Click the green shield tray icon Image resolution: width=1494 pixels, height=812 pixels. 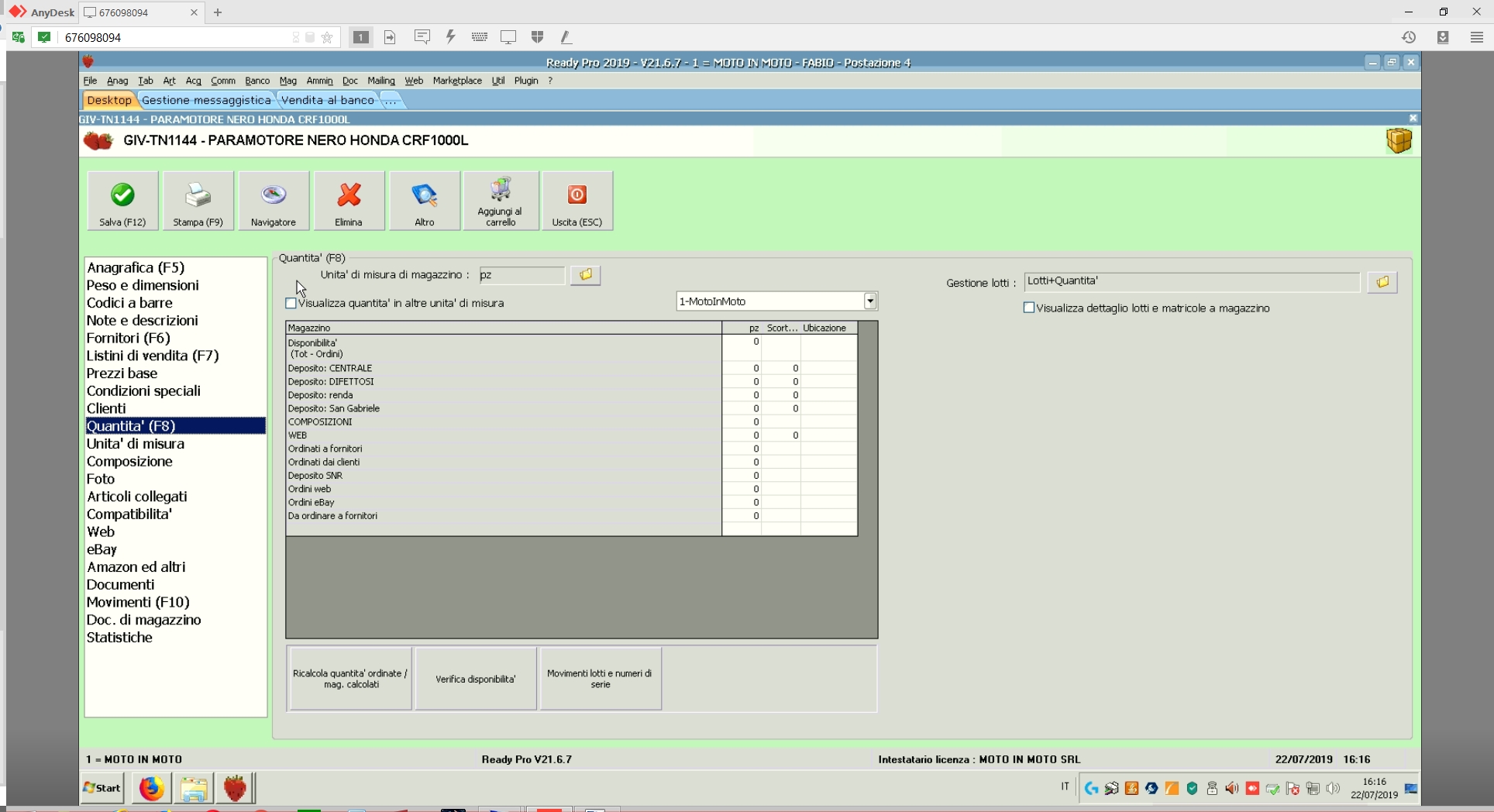click(1192, 789)
